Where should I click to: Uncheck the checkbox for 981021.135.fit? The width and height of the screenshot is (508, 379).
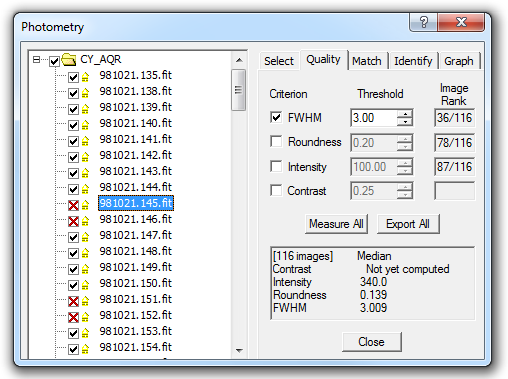[x=73, y=77]
